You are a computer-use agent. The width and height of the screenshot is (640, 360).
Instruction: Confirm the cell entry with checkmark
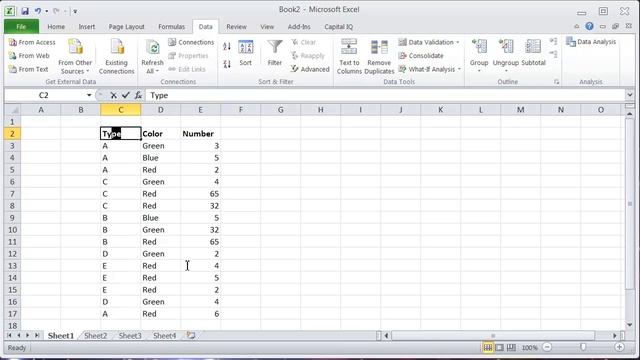[x=126, y=96]
